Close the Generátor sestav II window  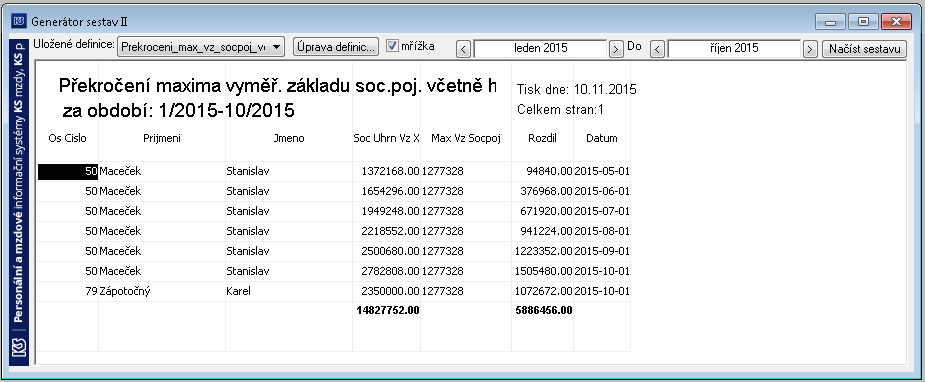coord(896,22)
